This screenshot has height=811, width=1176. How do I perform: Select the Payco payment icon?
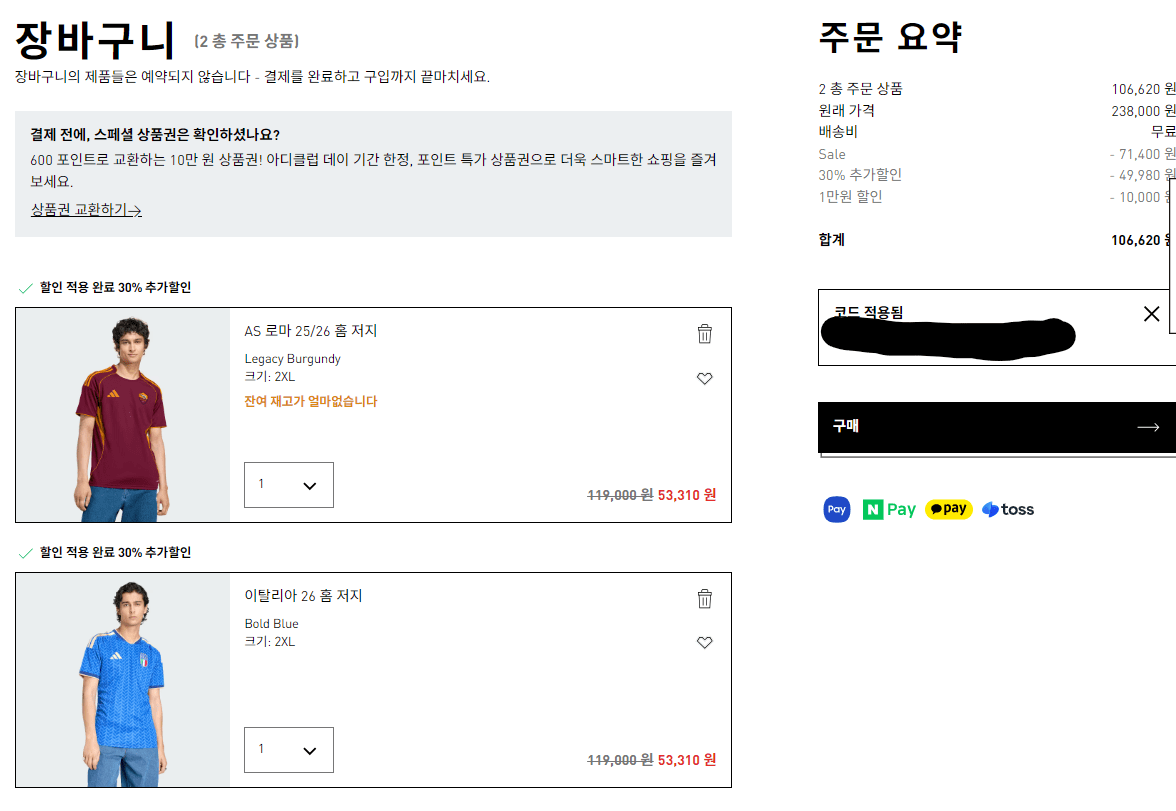pyautogui.click(x=948, y=508)
